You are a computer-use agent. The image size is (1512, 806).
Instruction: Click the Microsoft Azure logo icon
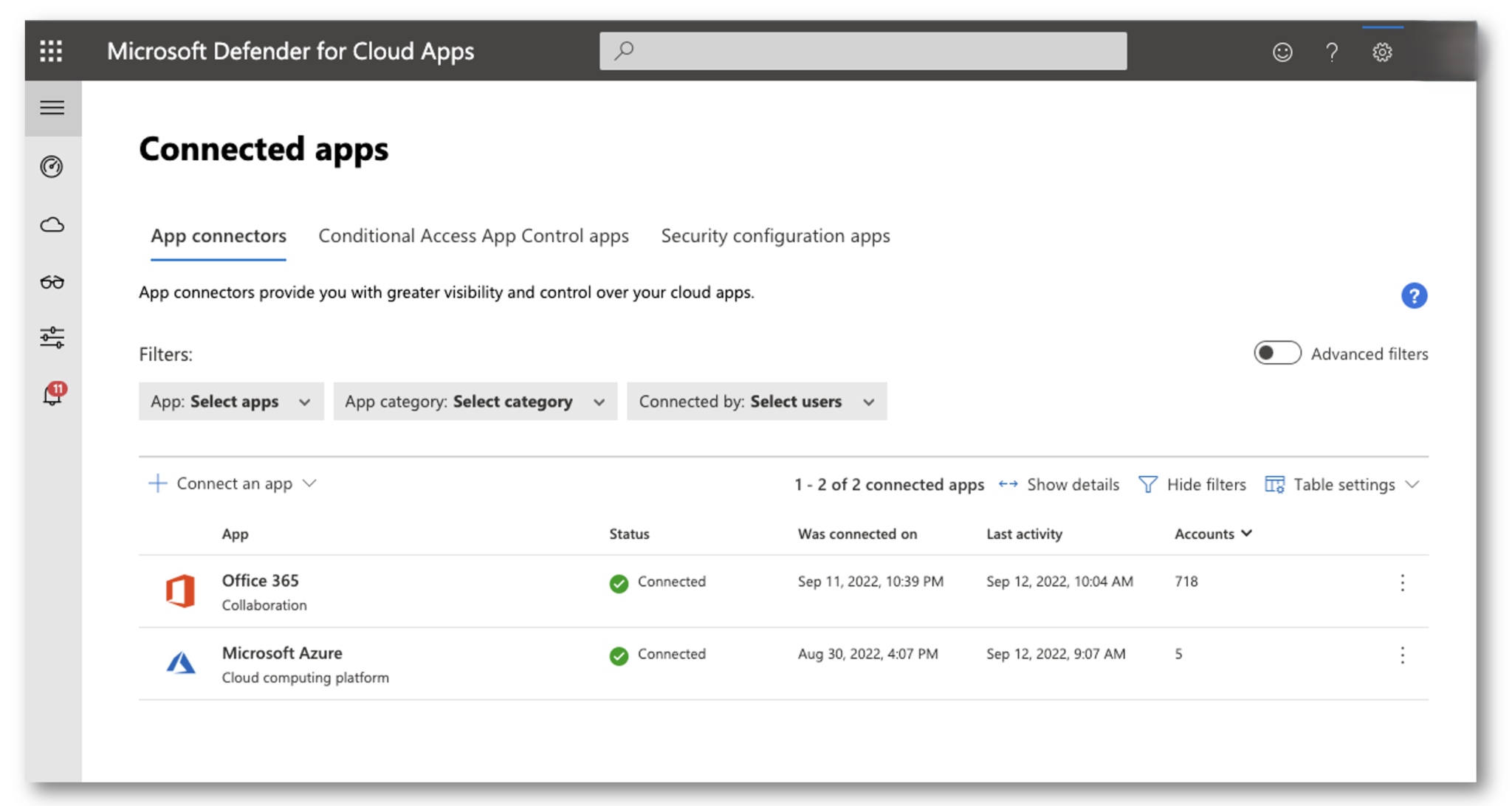click(180, 663)
